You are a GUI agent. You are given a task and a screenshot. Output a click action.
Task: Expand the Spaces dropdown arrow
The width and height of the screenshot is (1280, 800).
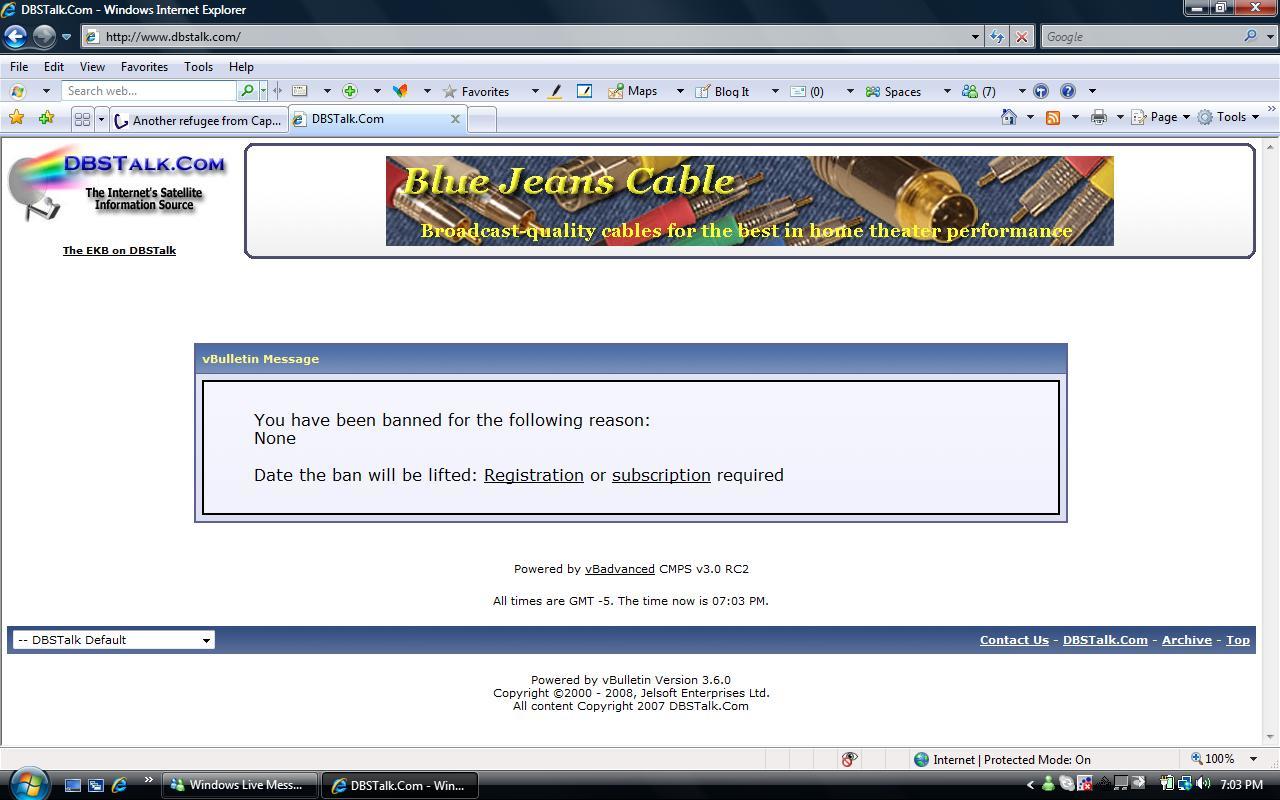coord(947,91)
